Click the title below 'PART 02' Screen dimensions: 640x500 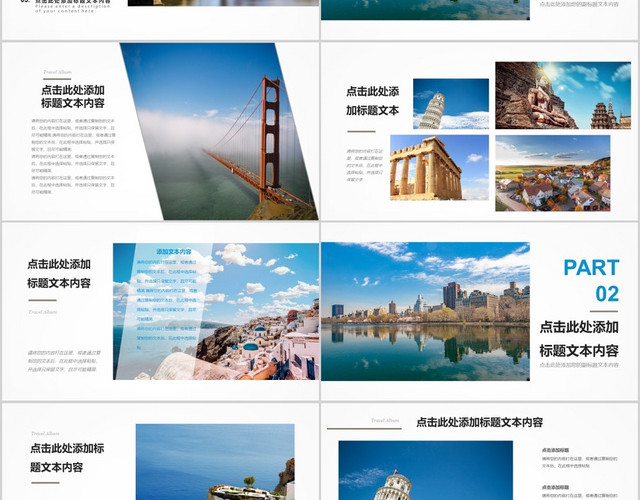(x=579, y=339)
